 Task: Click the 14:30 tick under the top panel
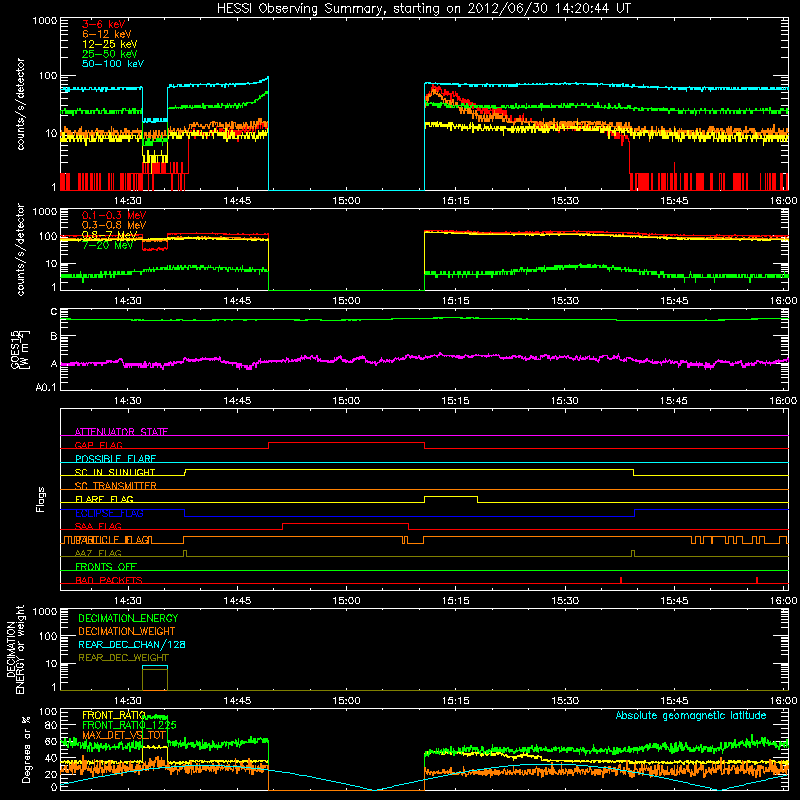pos(128,201)
